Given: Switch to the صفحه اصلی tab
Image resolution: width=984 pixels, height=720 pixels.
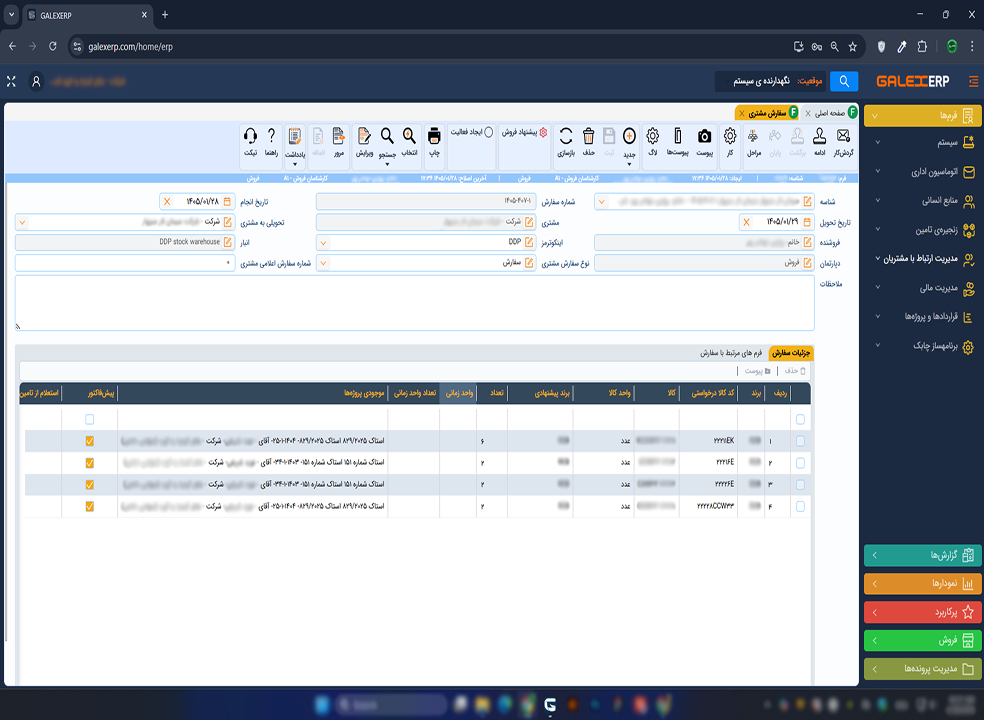Looking at the screenshot, I should 830,113.
